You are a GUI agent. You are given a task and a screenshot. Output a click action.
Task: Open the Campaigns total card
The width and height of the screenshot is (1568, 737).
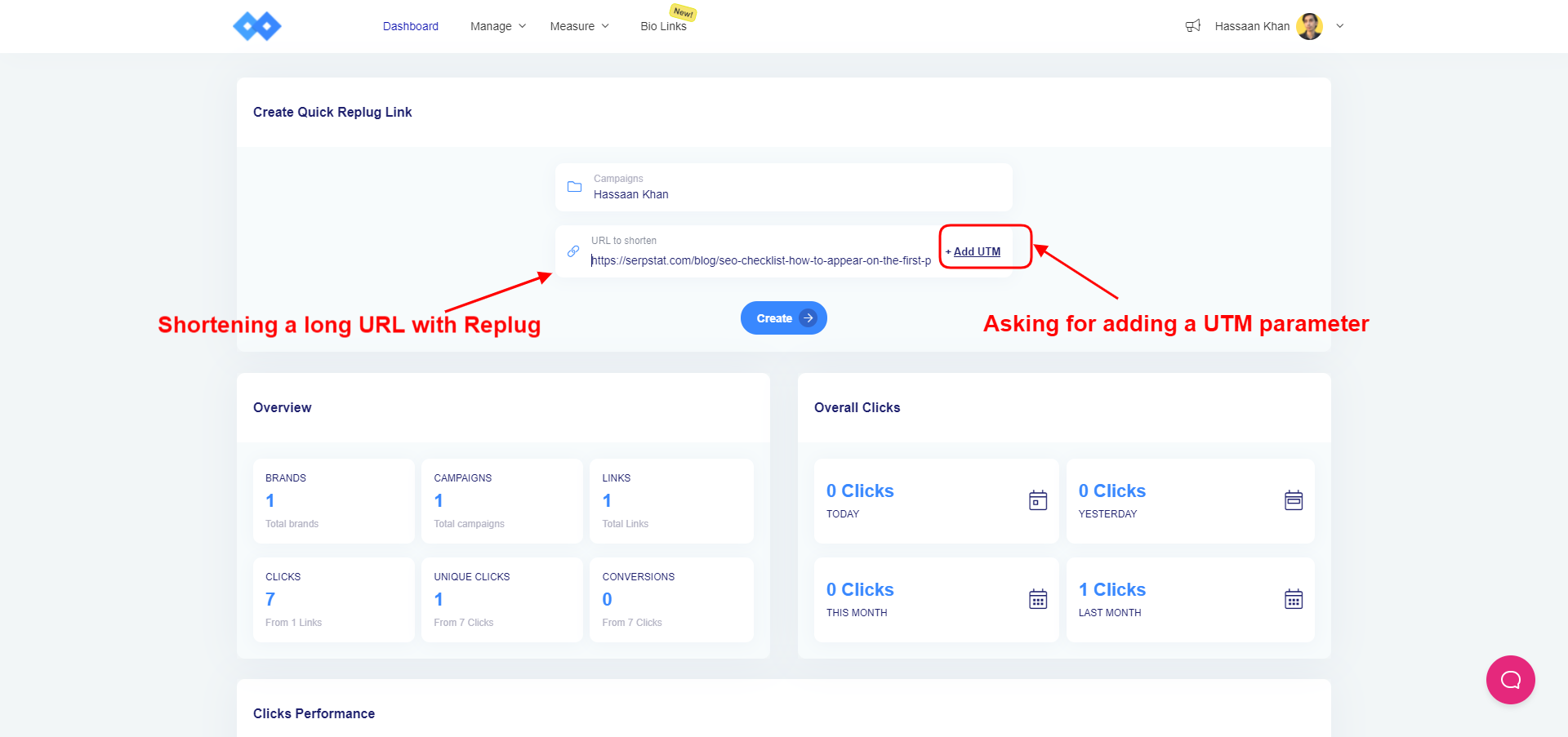(502, 501)
